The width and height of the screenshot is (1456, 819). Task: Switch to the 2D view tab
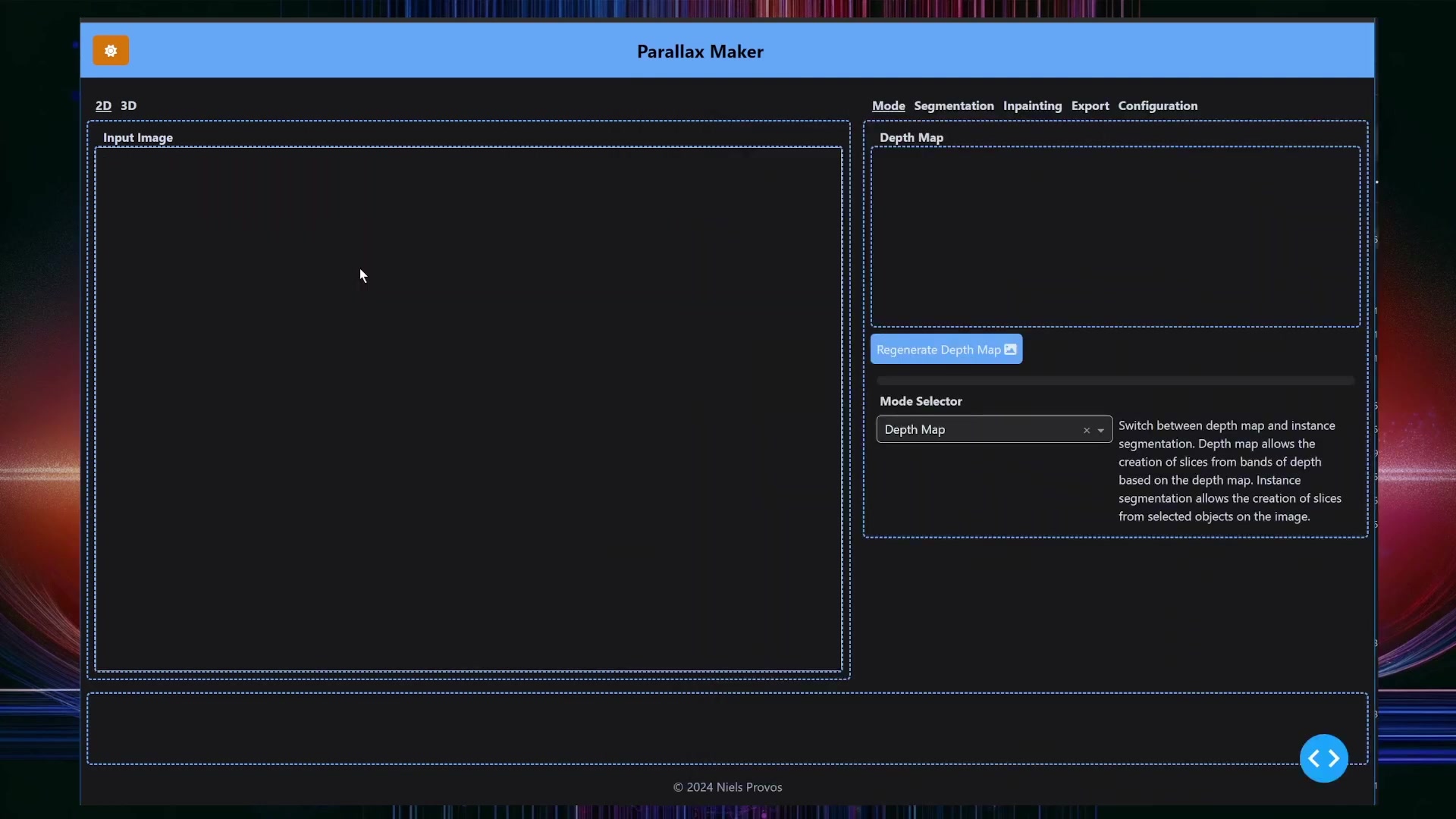click(103, 105)
